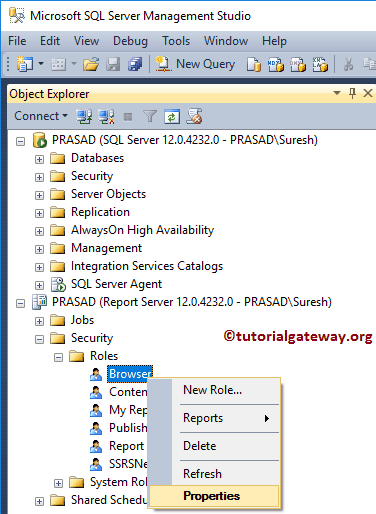Collapse the Roles folder
376x514 pixels.
click(x=58, y=357)
